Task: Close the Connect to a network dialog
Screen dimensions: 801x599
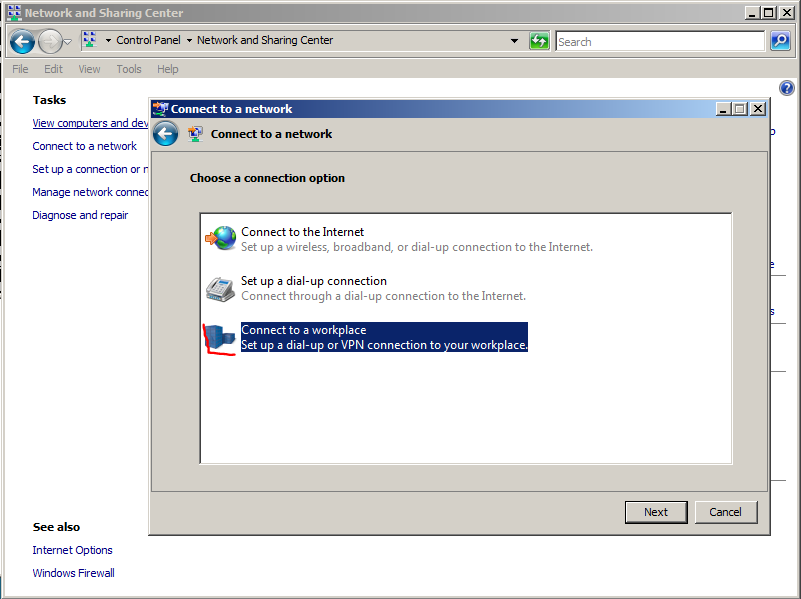Action: click(x=758, y=109)
